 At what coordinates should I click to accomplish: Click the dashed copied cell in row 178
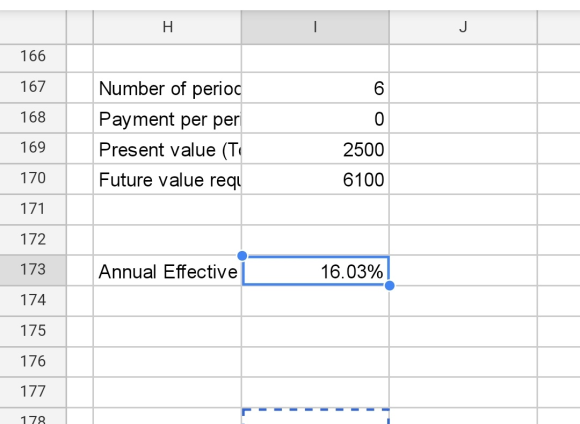click(316, 416)
